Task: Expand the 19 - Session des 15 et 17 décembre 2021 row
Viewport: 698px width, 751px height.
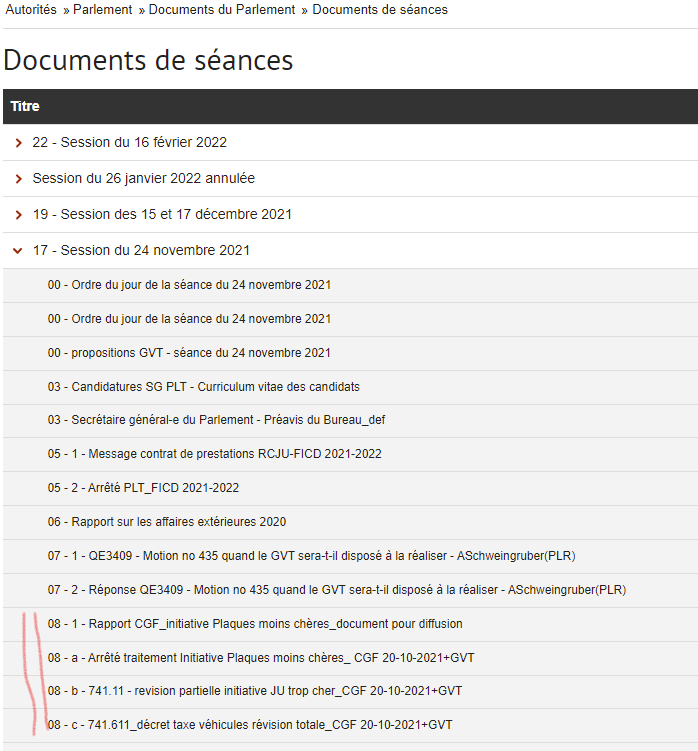Action: pos(162,215)
